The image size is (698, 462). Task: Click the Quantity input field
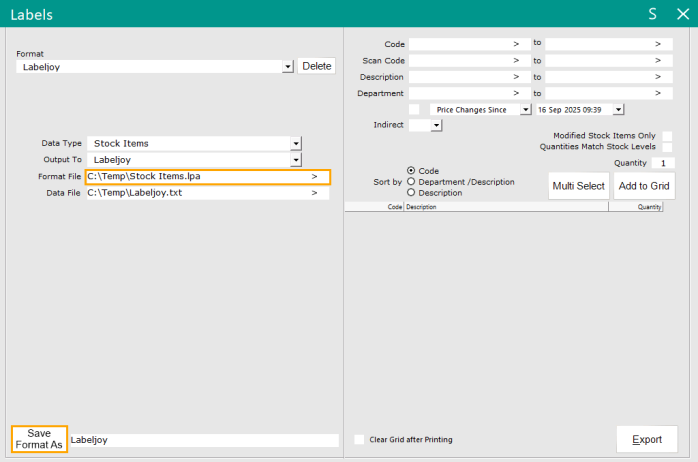coord(664,163)
